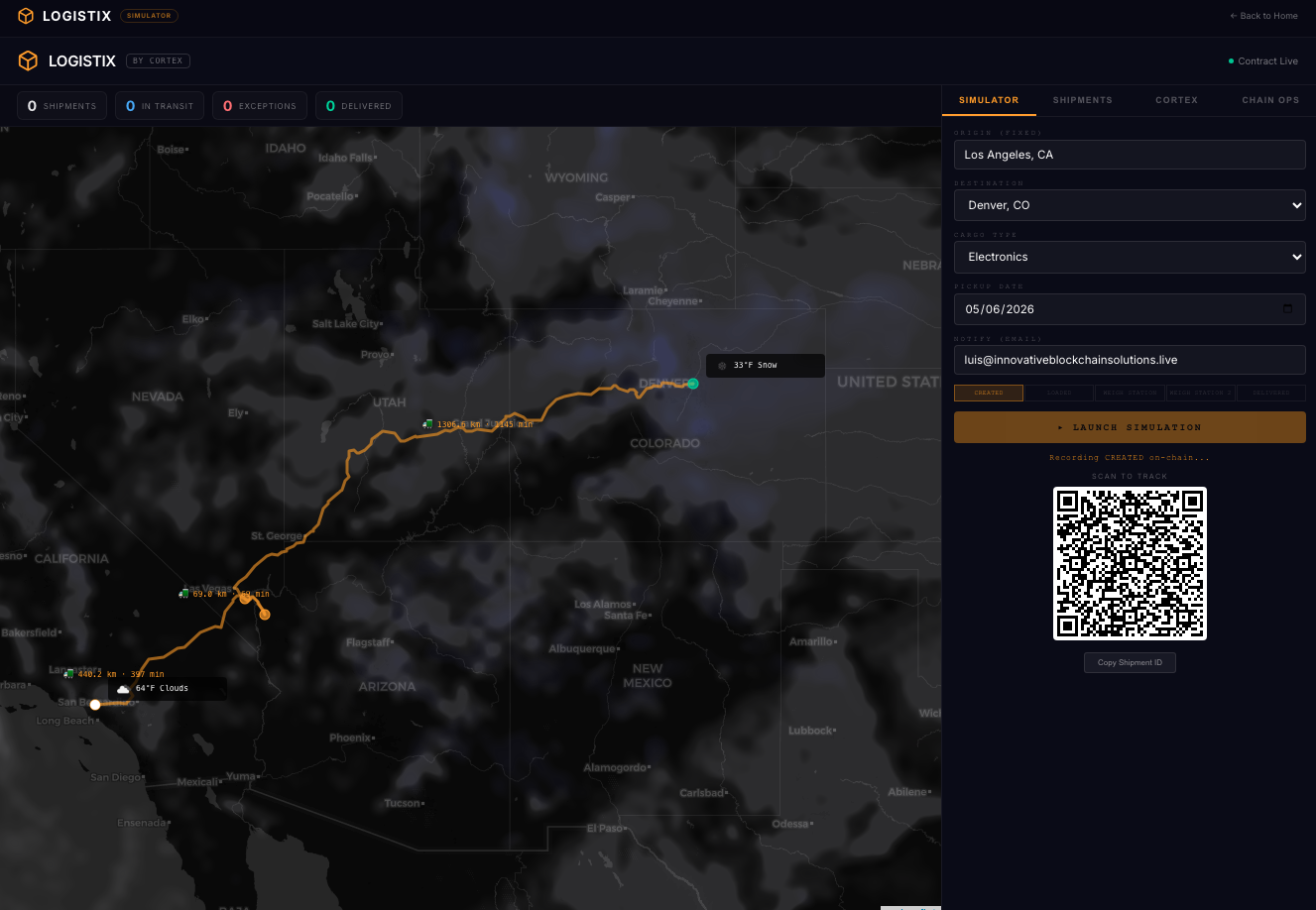
Task: Click the St. George map label
Action: click(277, 536)
